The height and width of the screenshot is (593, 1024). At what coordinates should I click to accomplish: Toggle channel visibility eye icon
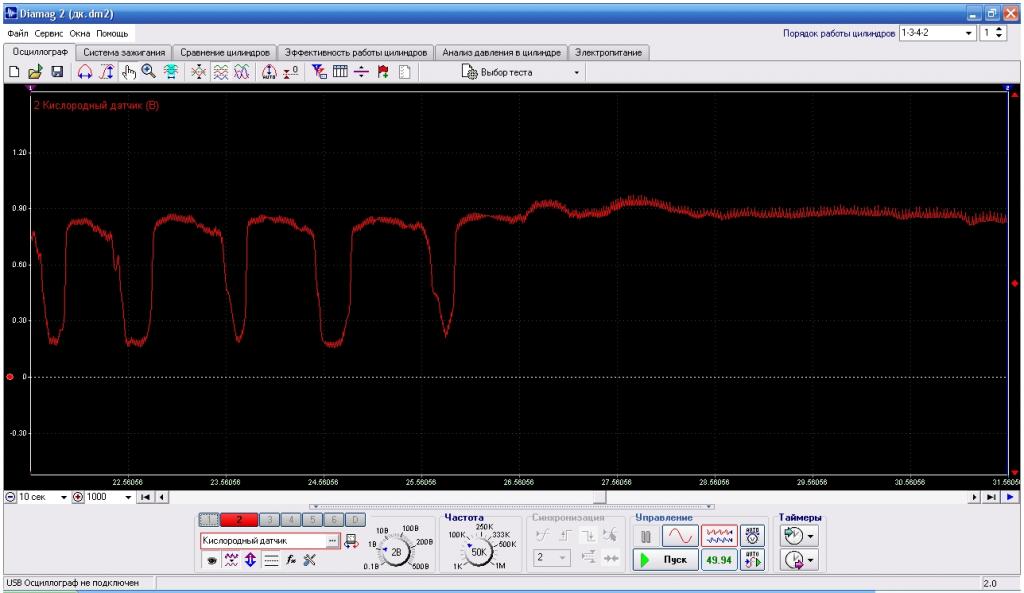pyautogui.click(x=211, y=560)
